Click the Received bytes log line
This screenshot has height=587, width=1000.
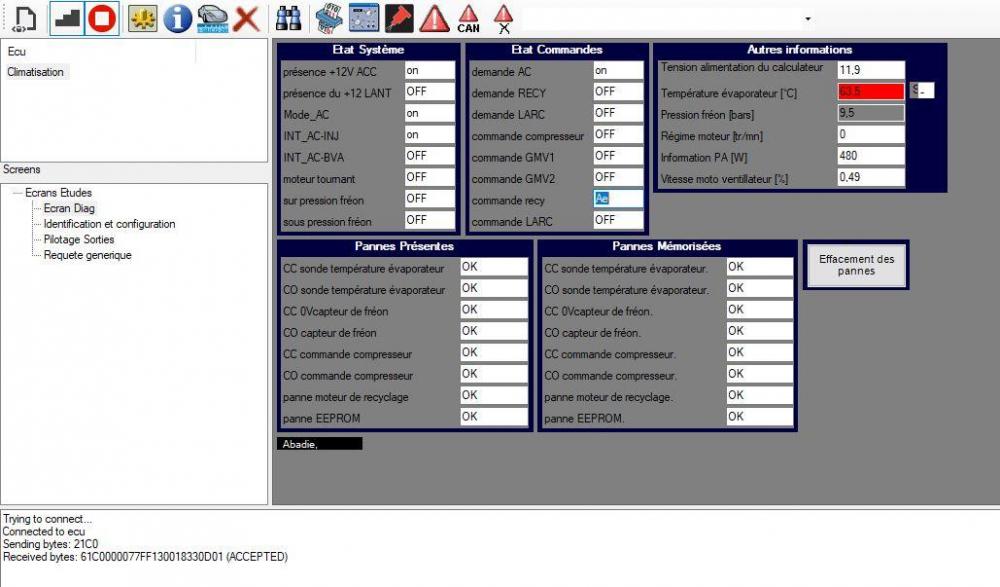[x=145, y=557]
